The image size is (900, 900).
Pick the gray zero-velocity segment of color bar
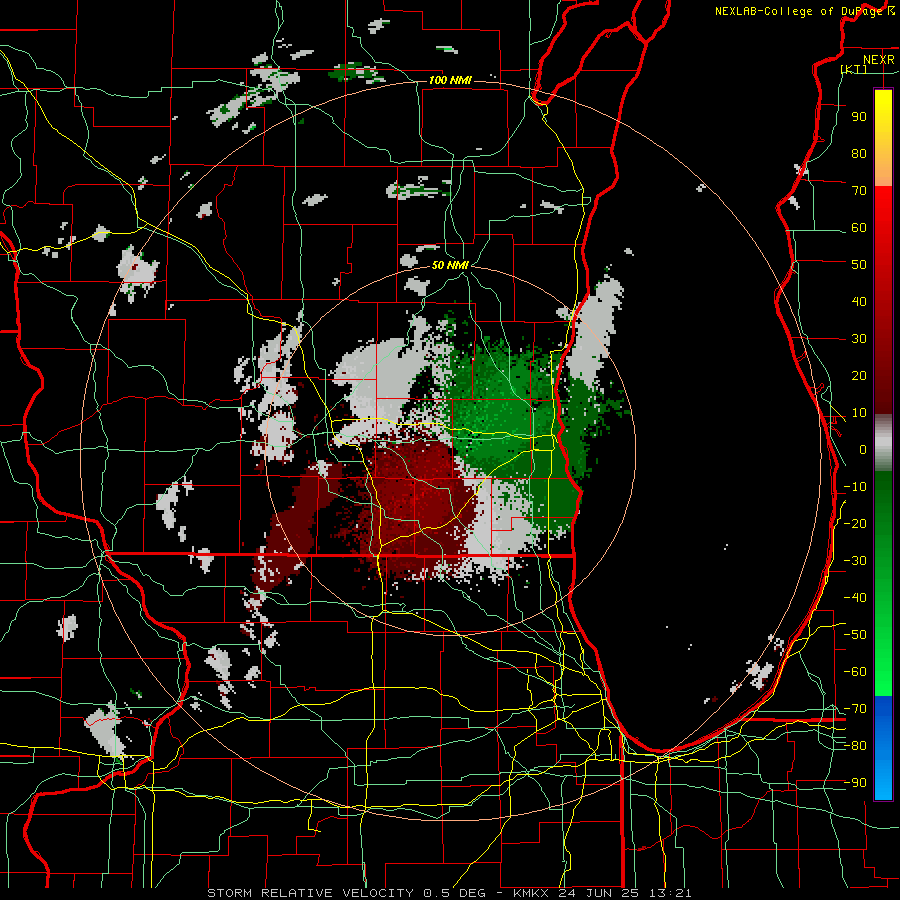(883, 442)
